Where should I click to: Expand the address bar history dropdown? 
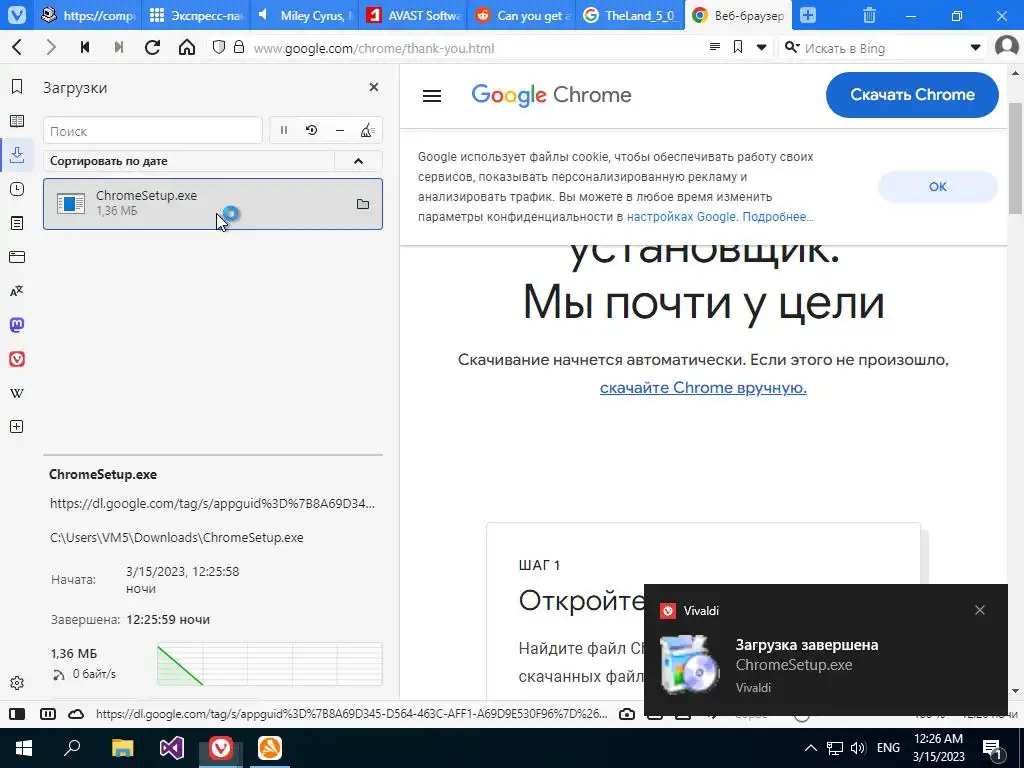(761, 47)
